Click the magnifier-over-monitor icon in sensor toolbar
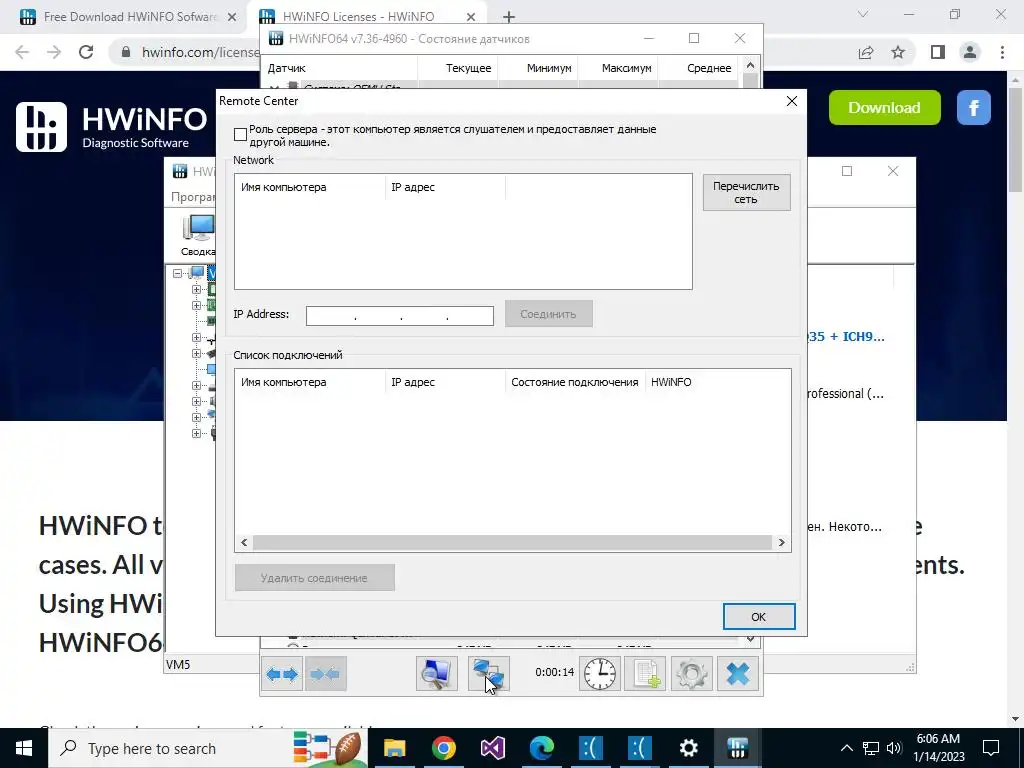The width and height of the screenshot is (1024, 768). 437,673
